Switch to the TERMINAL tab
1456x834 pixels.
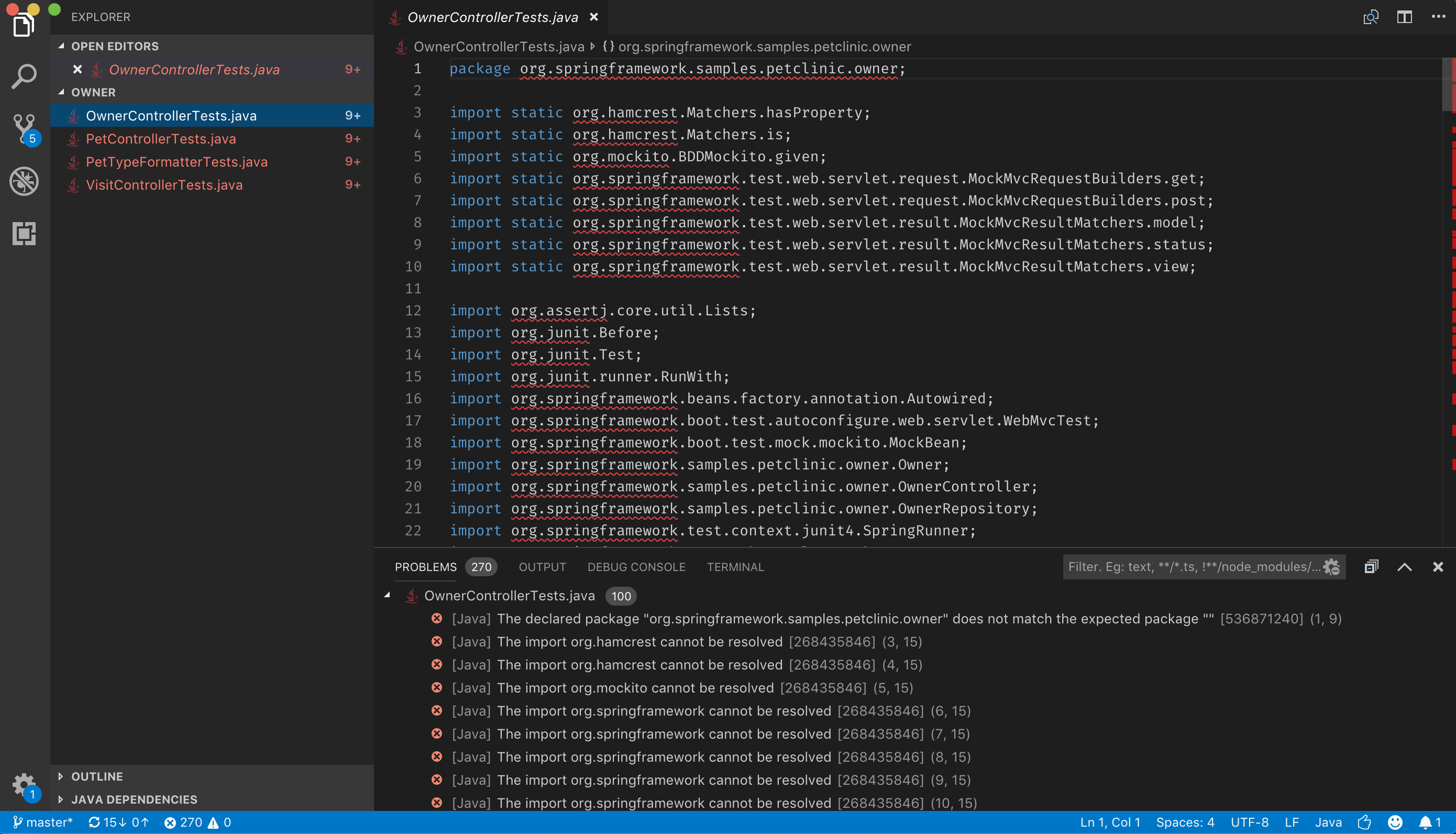click(x=735, y=567)
